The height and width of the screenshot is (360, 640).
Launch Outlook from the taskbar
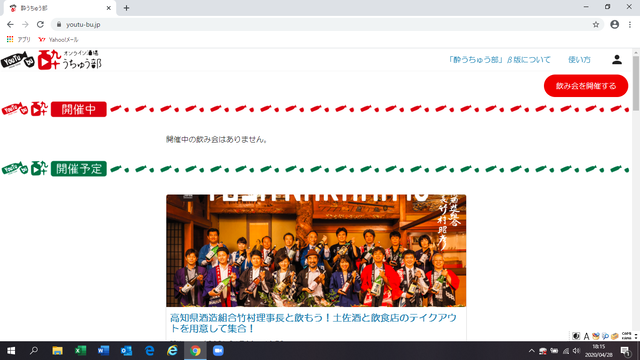(127, 351)
